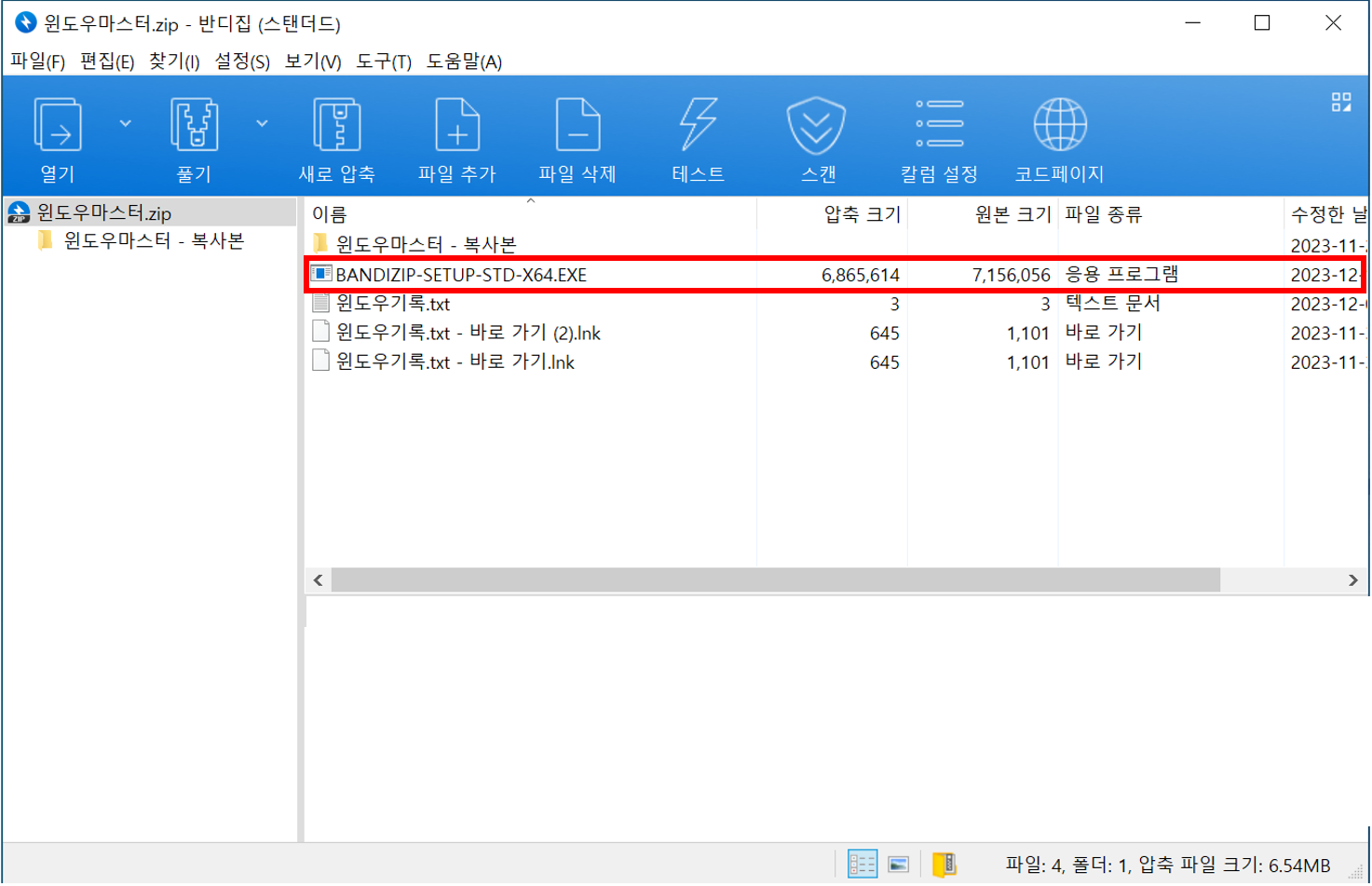Sort by 이름 column header

[x=531, y=215]
